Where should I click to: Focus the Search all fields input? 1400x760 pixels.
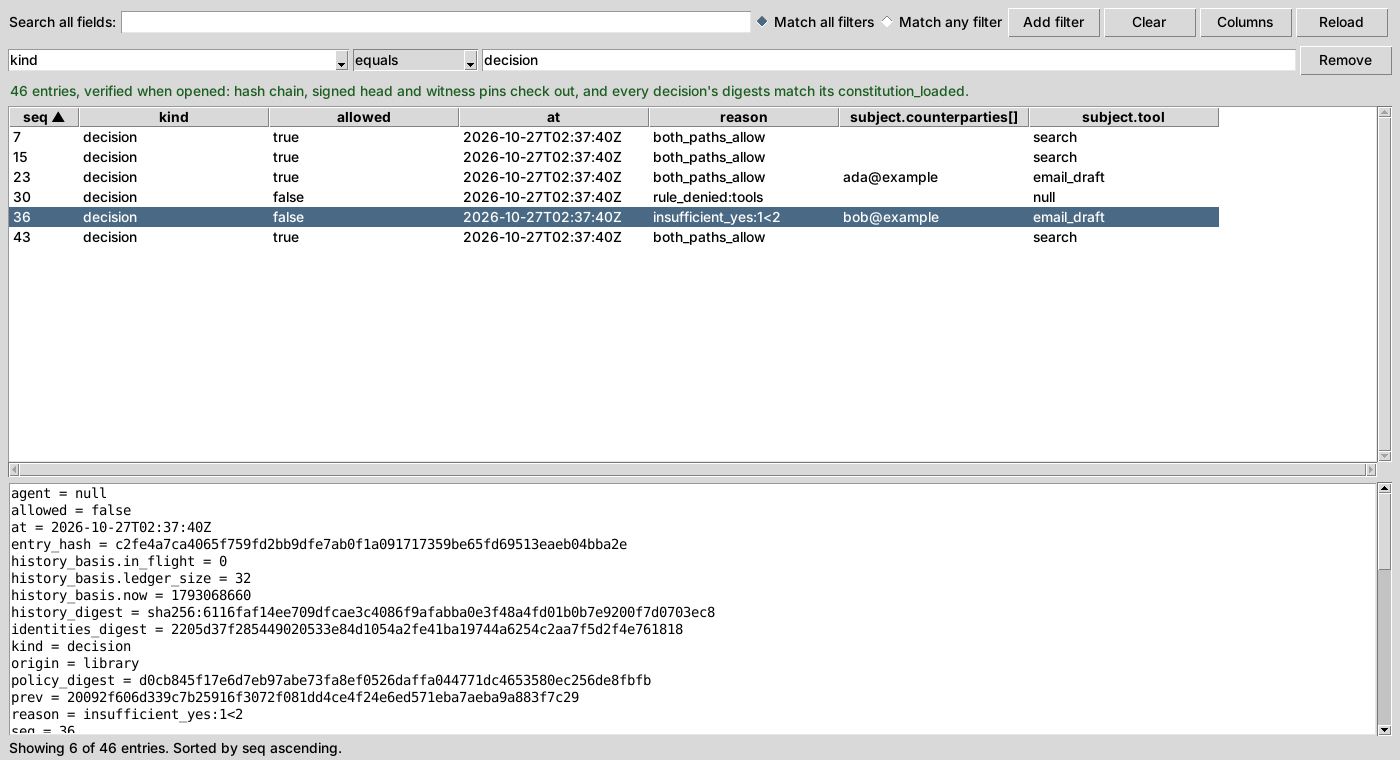[436, 22]
